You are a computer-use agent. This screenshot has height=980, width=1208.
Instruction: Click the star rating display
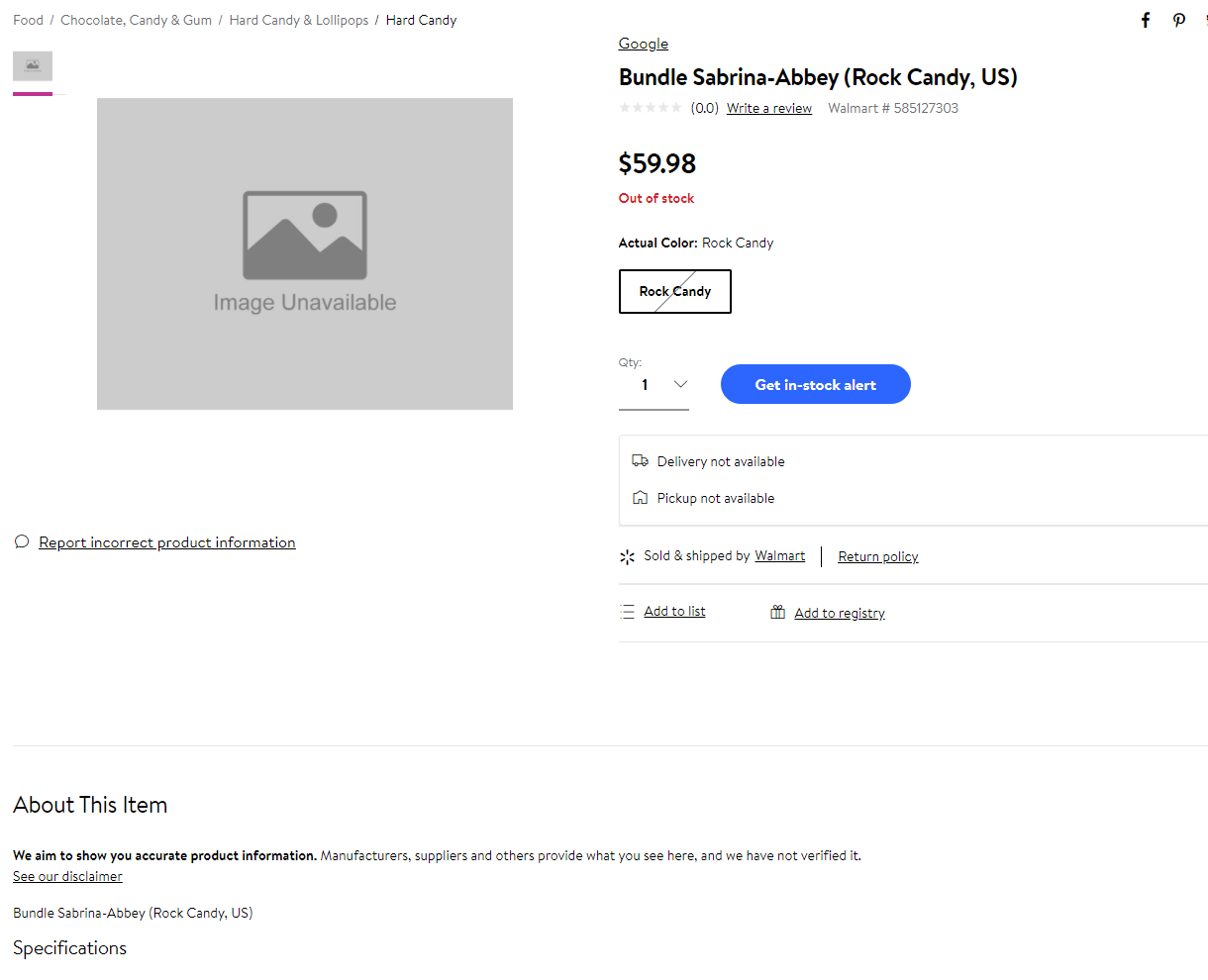coord(651,108)
